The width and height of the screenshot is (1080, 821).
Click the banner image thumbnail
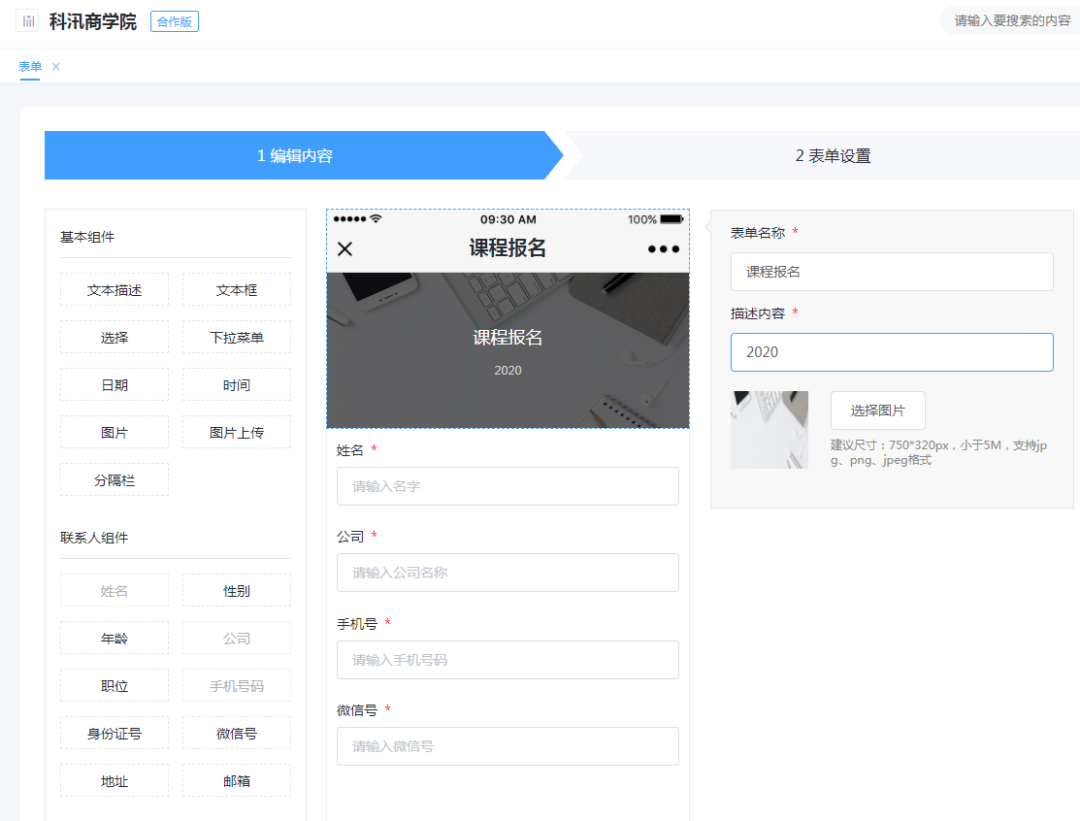click(x=769, y=429)
